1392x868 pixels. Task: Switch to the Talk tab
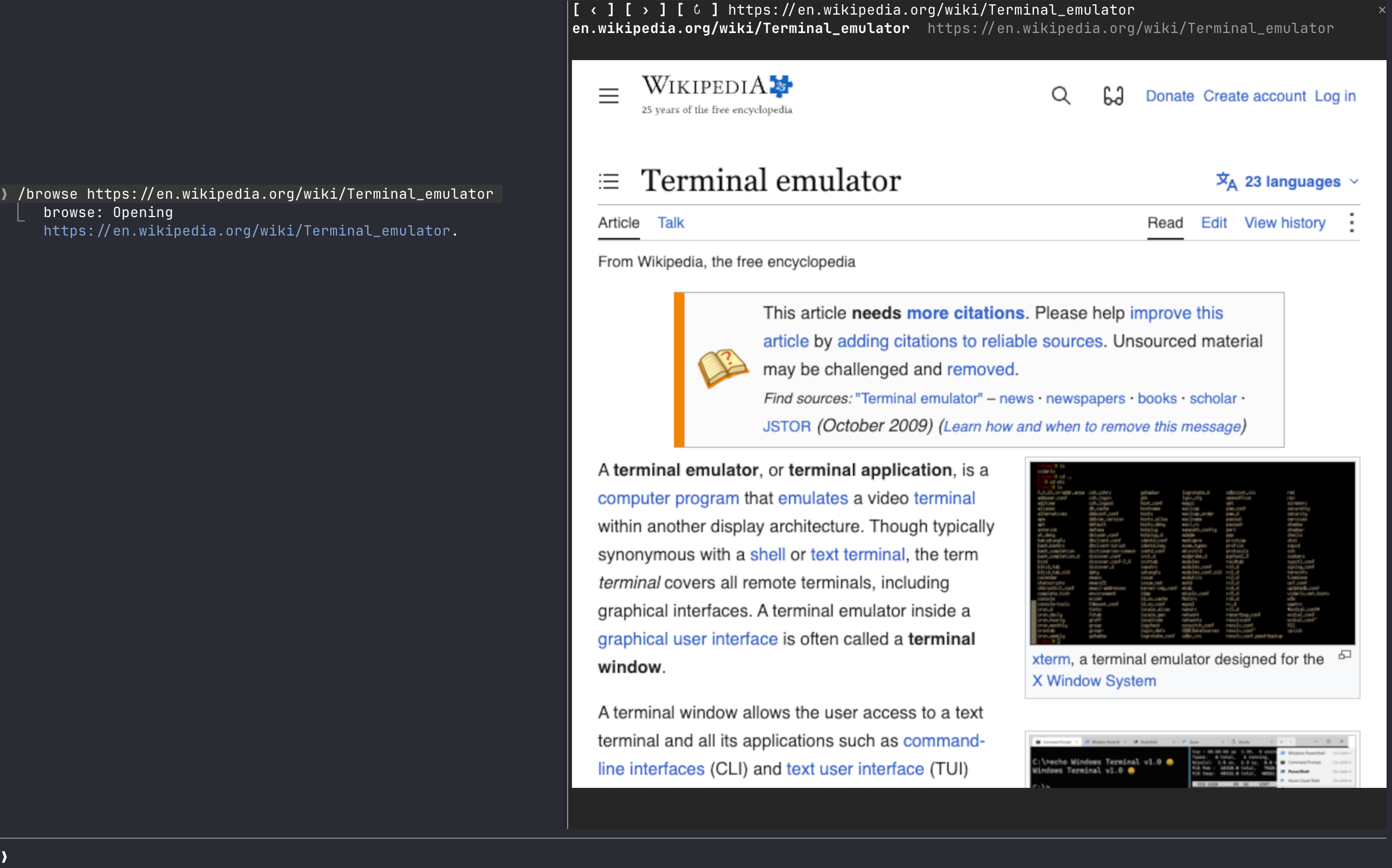tap(670, 223)
